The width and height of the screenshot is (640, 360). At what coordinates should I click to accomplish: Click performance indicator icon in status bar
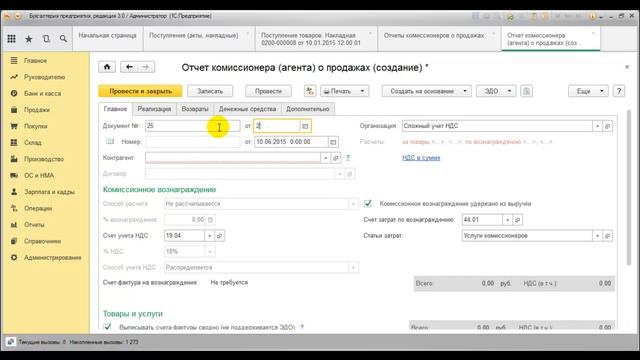click(11, 342)
